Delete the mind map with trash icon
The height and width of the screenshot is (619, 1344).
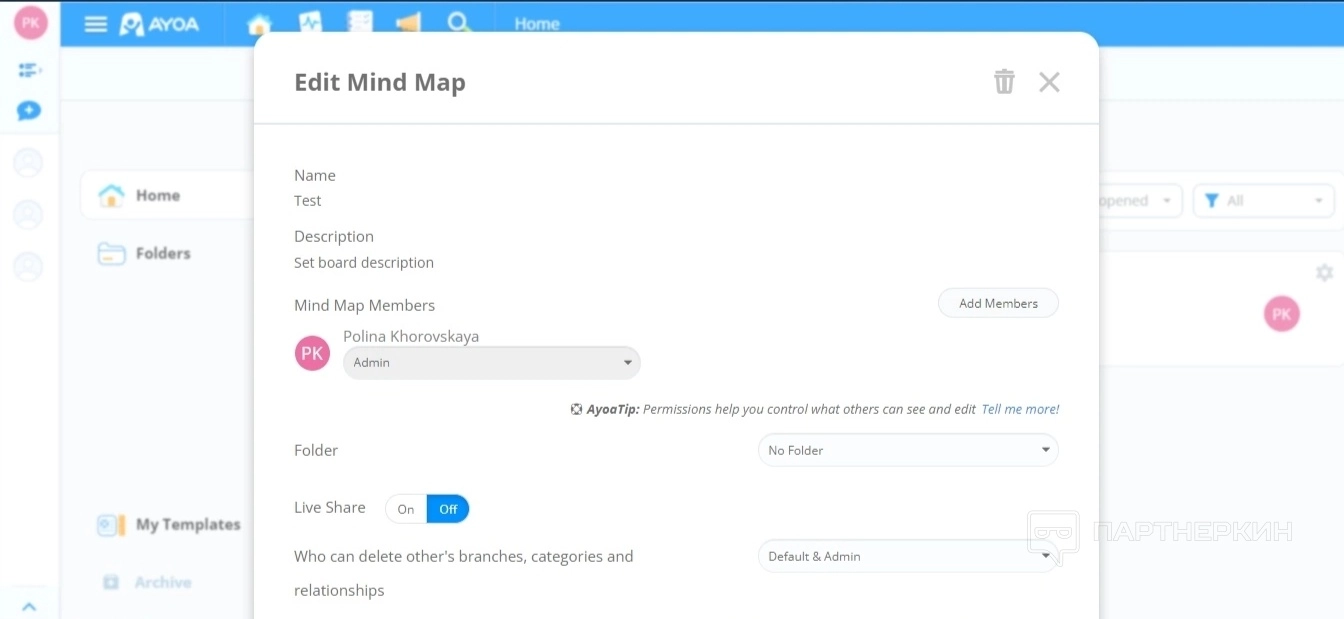pos(1004,82)
